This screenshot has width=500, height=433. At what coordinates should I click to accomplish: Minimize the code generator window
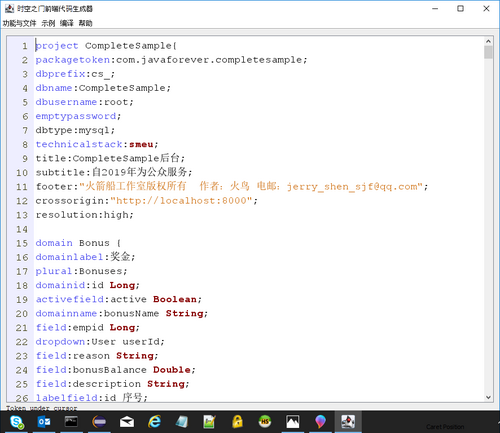coord(435,9)
